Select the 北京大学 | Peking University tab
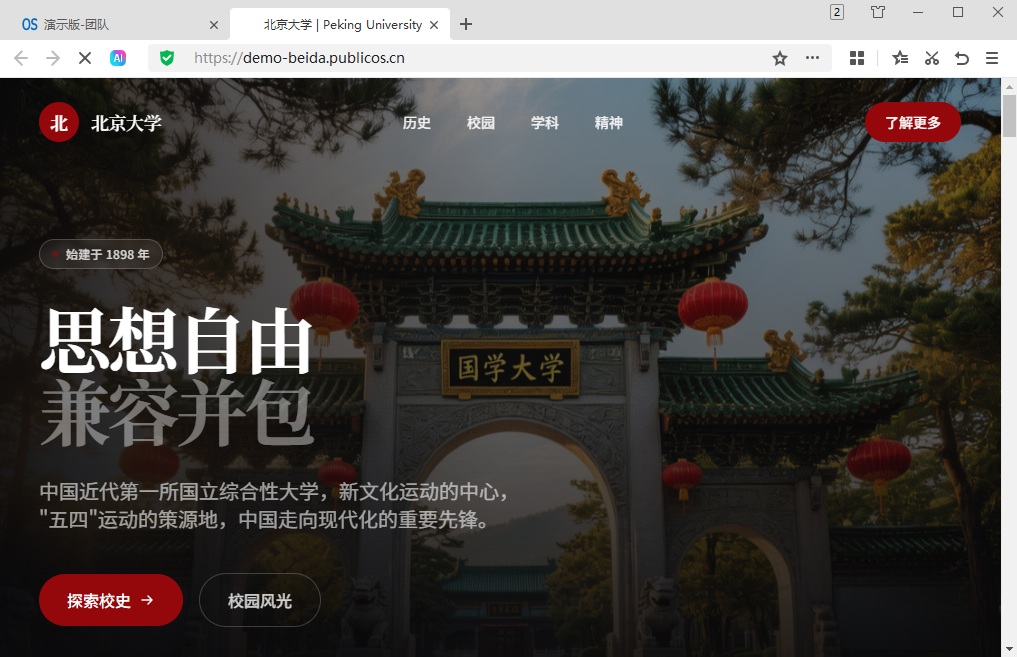 click(340, 25)
